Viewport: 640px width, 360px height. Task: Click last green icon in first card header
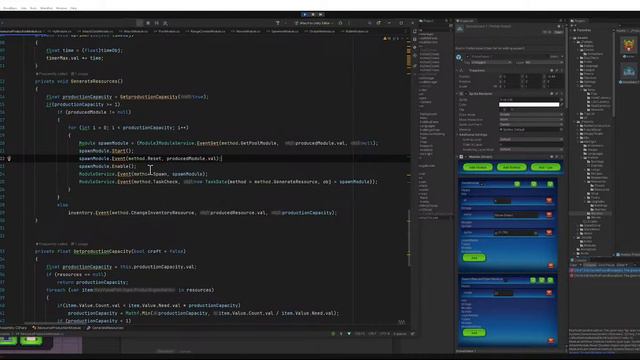(x=550, y=184)
